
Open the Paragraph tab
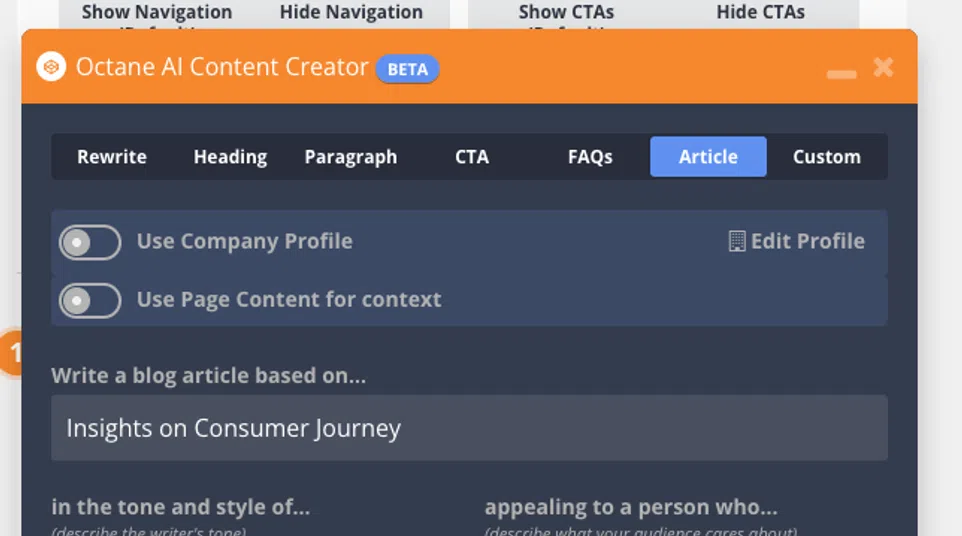coord(351,157)
